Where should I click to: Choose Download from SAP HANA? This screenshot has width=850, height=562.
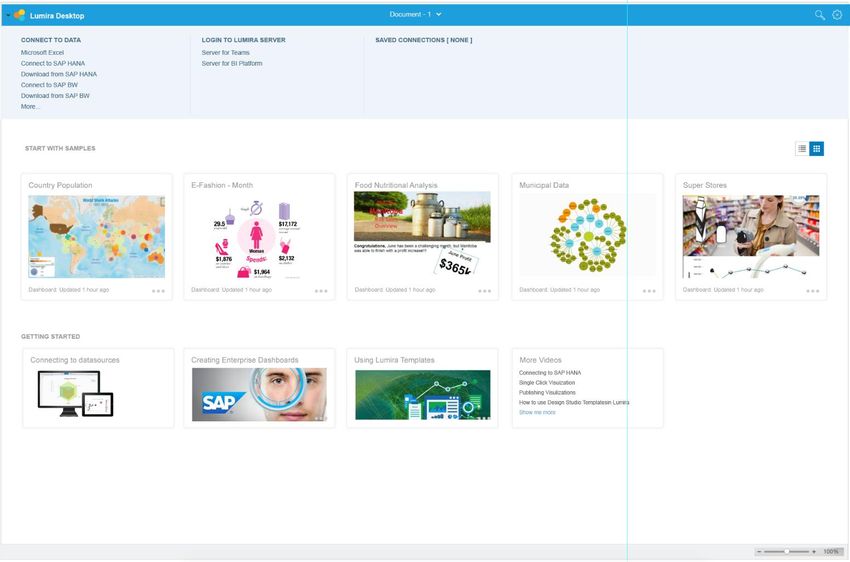pyautogui.click(x=59, y=74)
